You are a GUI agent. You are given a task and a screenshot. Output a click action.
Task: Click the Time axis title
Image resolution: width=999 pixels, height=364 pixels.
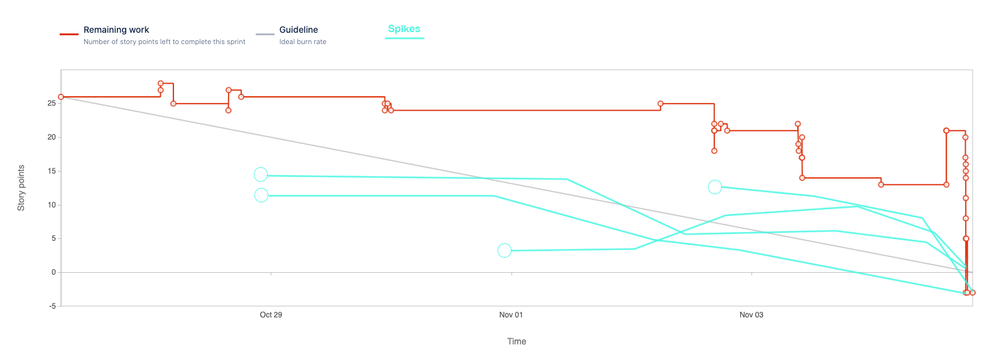(517, 342)
